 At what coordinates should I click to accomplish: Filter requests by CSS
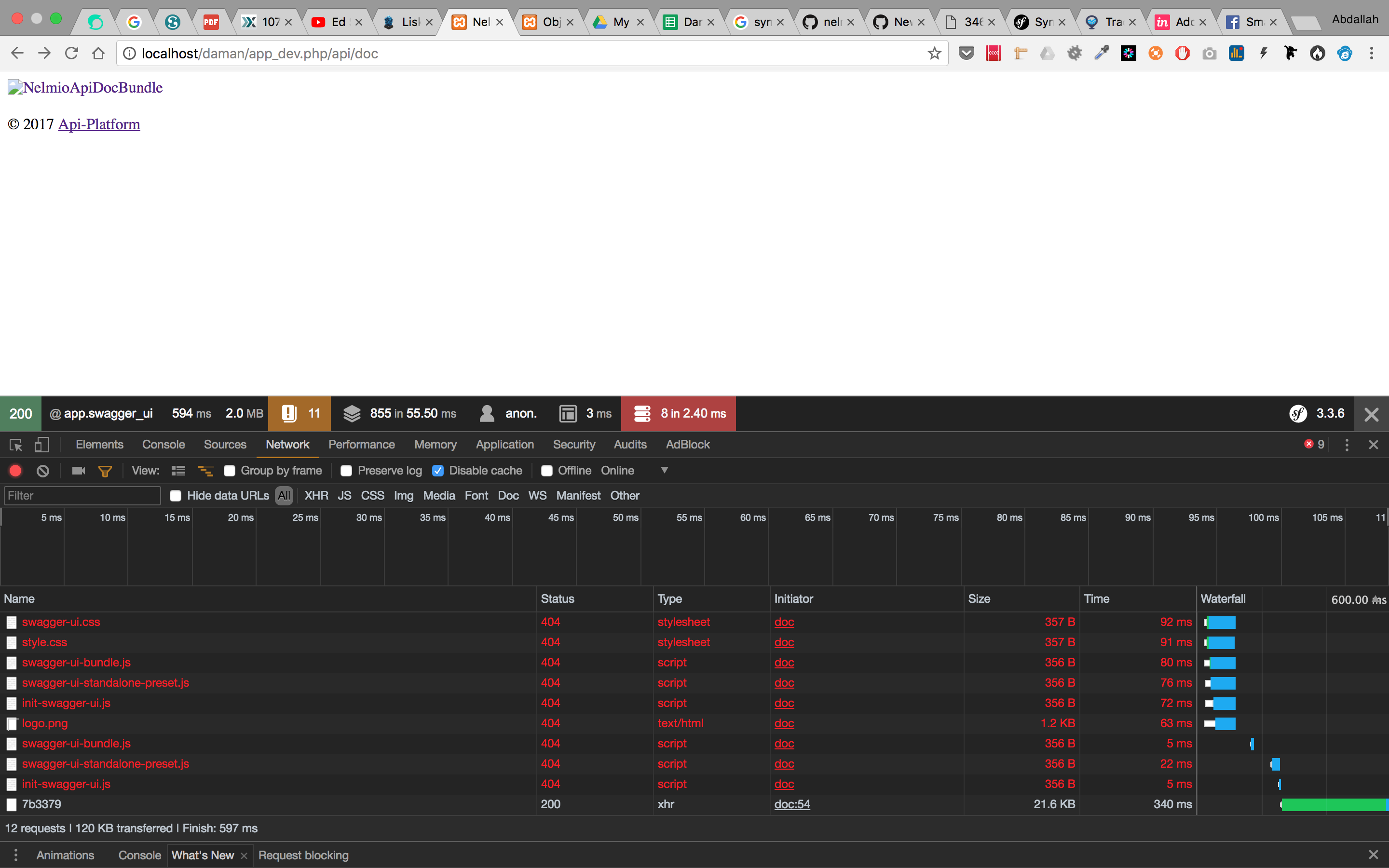tap(372, 495)
